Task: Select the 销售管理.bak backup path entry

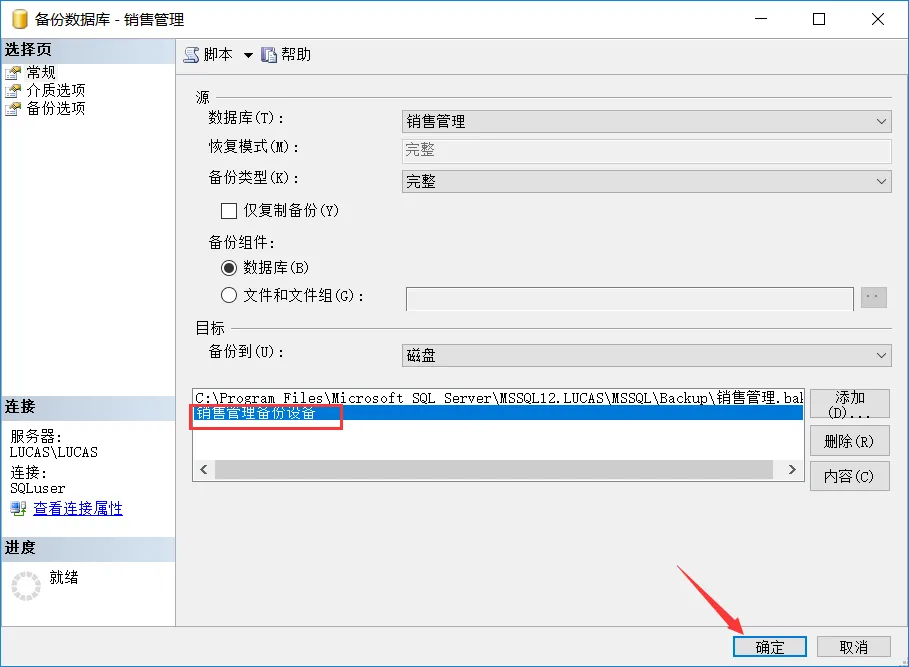Action: [x=498, y=398]
